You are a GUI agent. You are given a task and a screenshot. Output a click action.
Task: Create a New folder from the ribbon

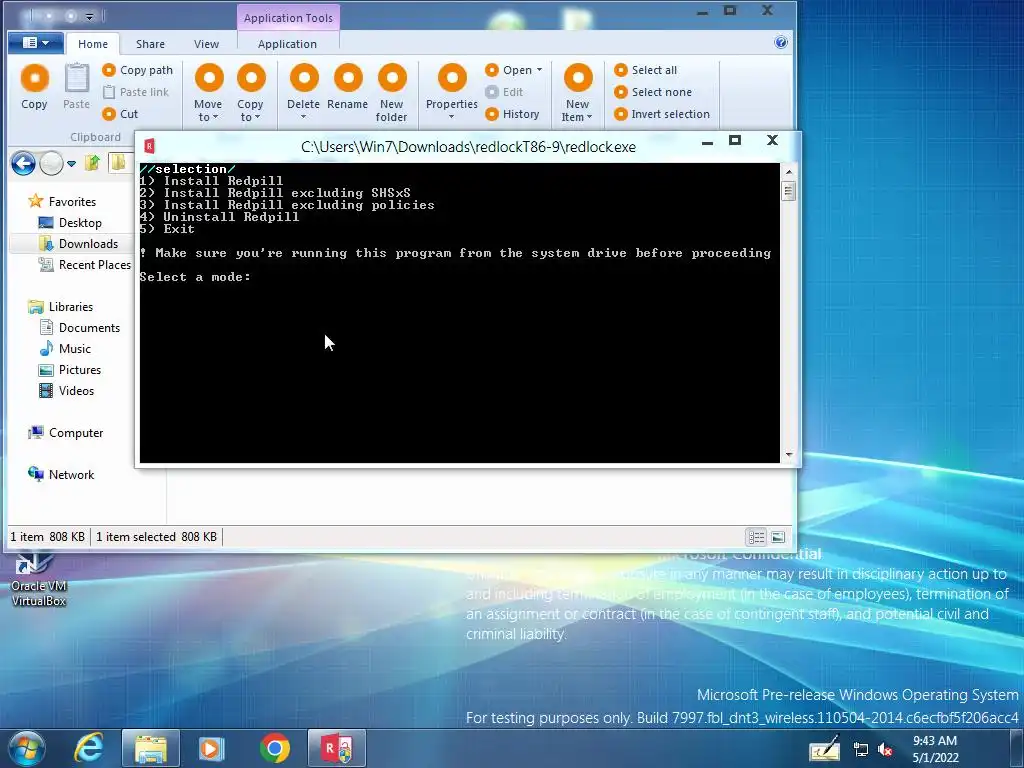point(392,92)
